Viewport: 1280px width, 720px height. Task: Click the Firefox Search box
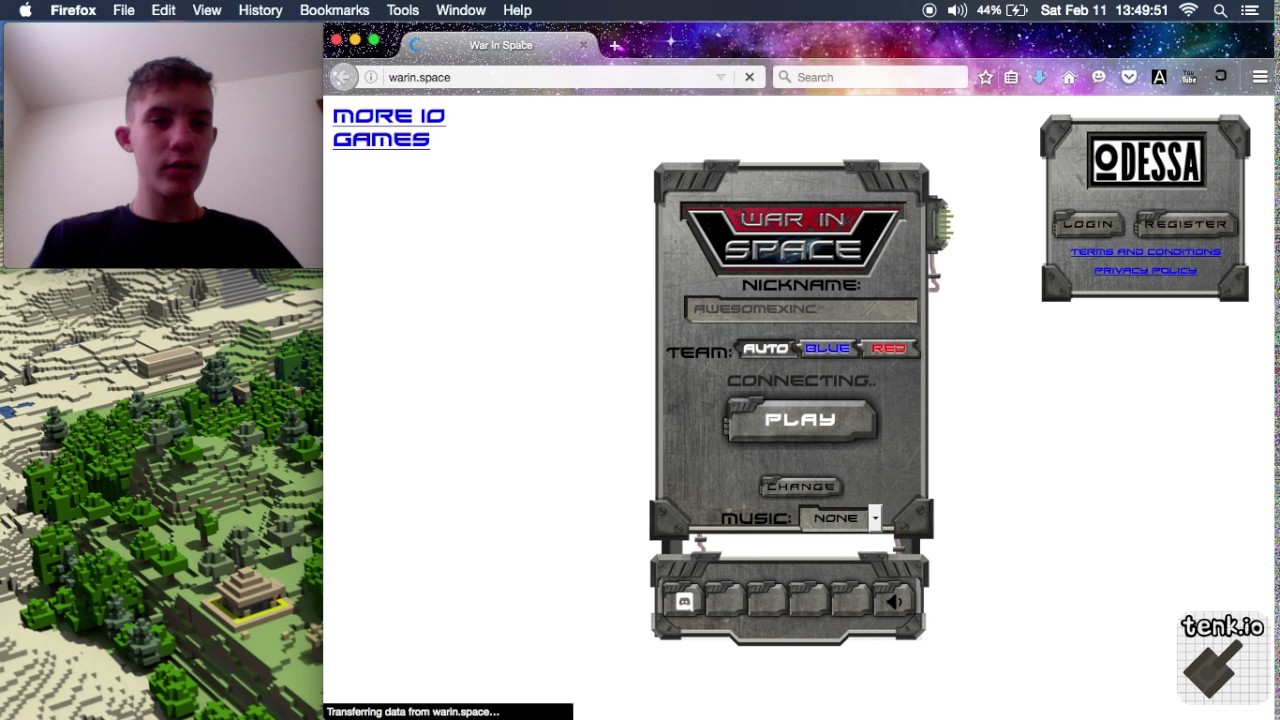(870, 77)
